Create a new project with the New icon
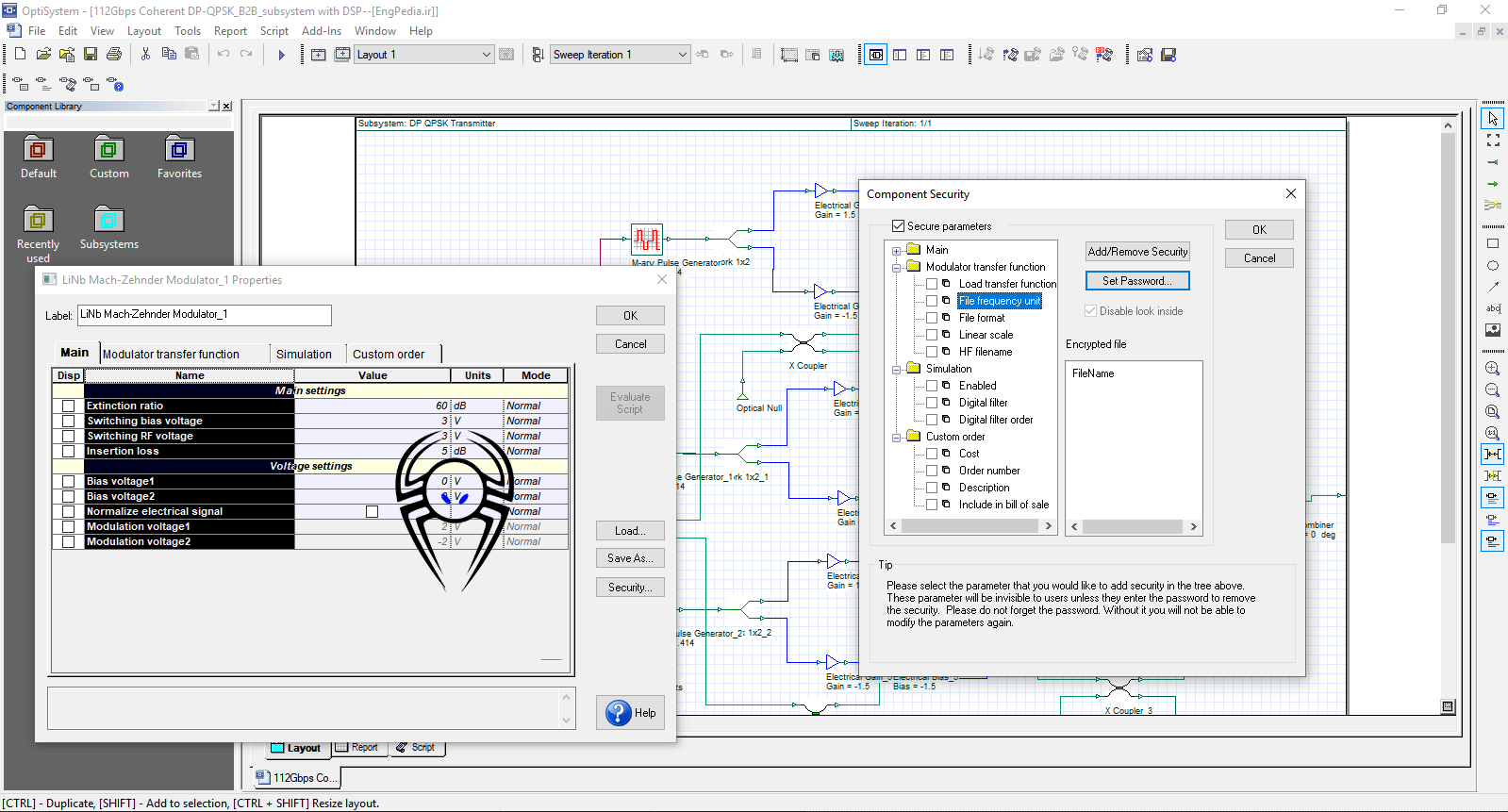The image size is (1508, 812). click(x=20, y=55)
